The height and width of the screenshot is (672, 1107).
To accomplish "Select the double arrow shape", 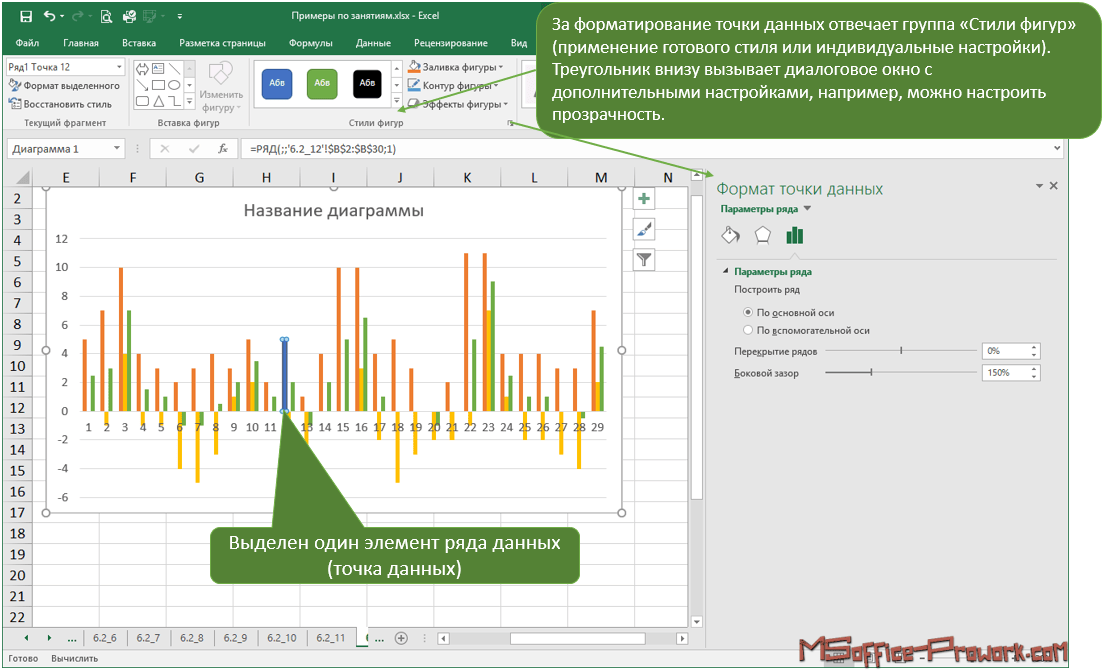I will tap(143, 69).
